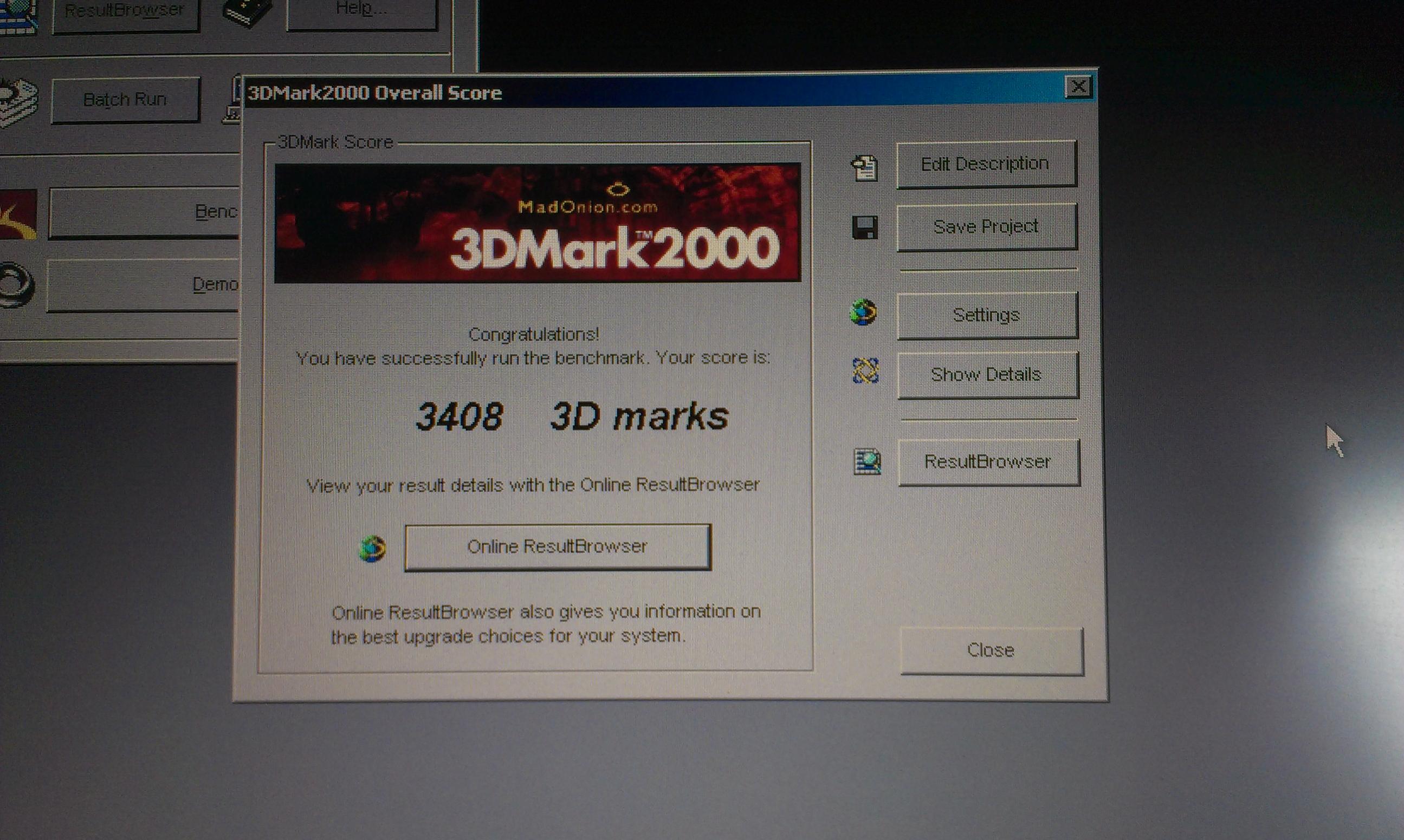Screen dimensions: 1404x840
Task: Click the globe icon beside Settings
Action: 863,312
